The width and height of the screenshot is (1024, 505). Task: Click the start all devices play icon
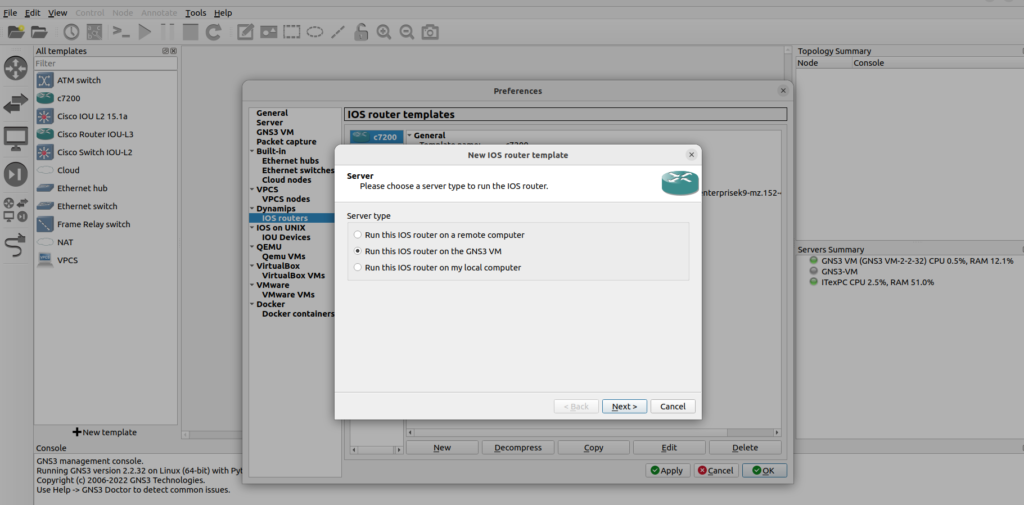coord(145,32)
